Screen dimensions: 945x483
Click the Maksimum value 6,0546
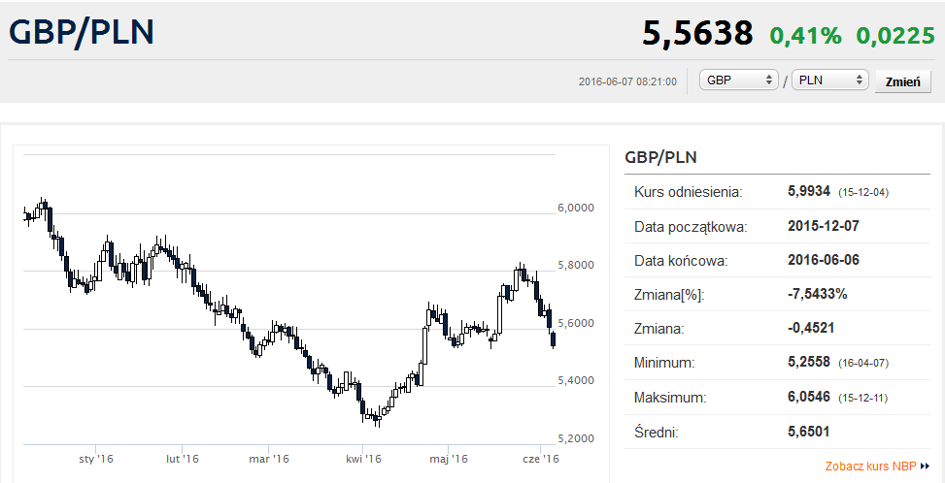pos(810,397)
